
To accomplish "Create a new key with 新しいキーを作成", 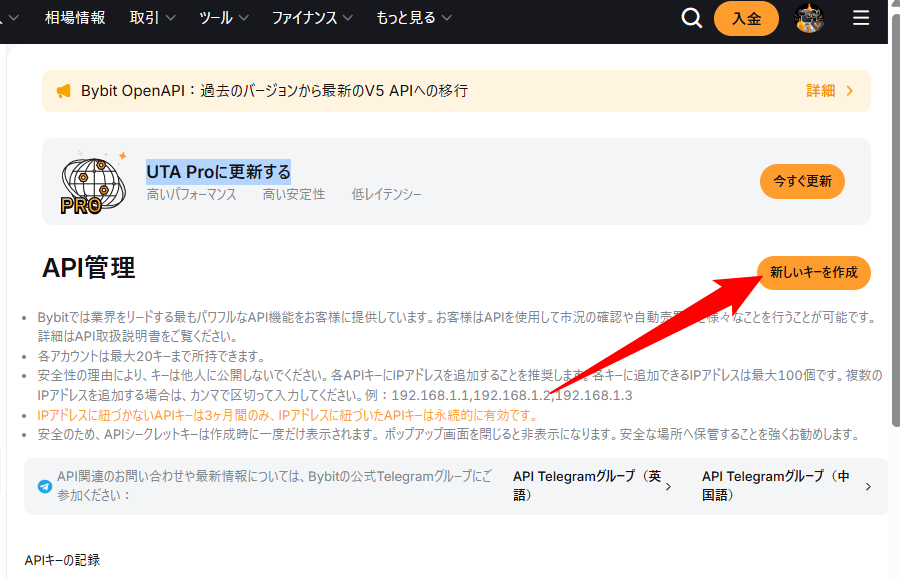I will (x=814, y=273).
